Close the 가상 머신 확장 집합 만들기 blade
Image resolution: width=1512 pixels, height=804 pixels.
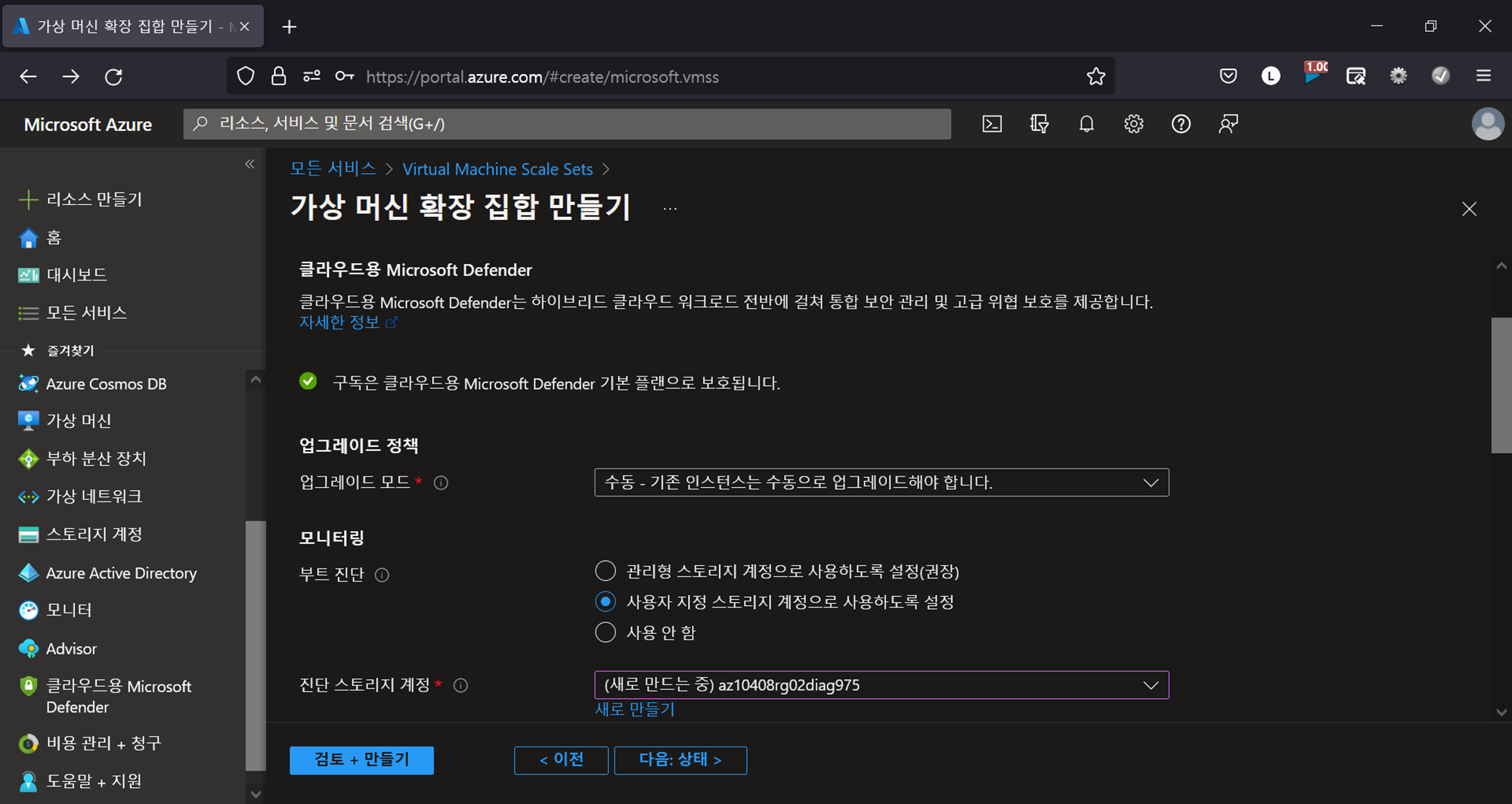[1469, 209]
